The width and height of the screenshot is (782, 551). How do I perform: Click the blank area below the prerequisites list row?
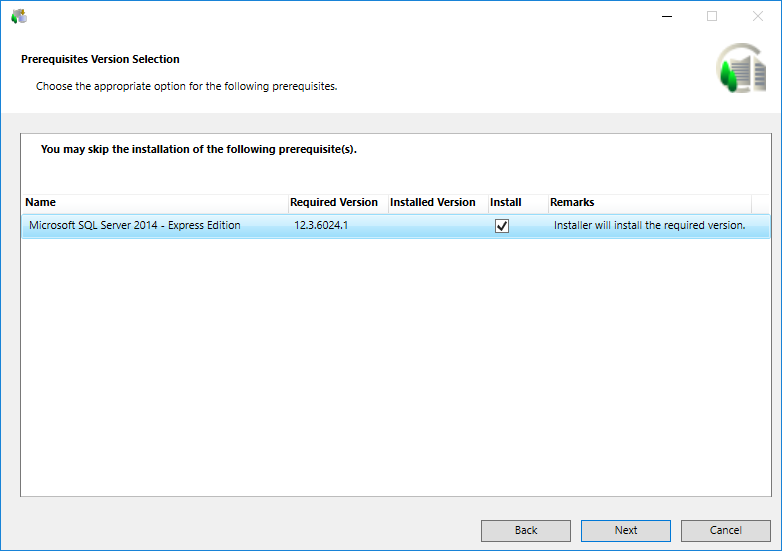[x=395, y=370]
